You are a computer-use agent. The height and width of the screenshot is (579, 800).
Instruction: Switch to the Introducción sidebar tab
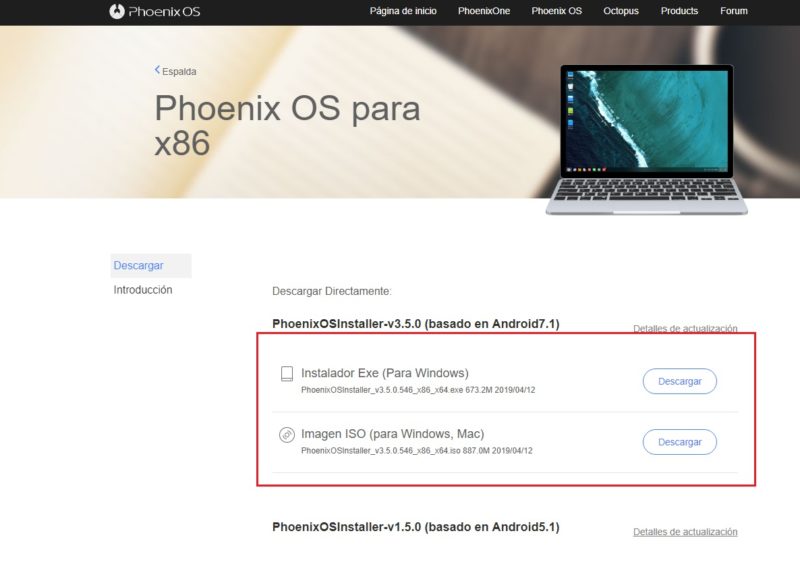pos(143,290)
